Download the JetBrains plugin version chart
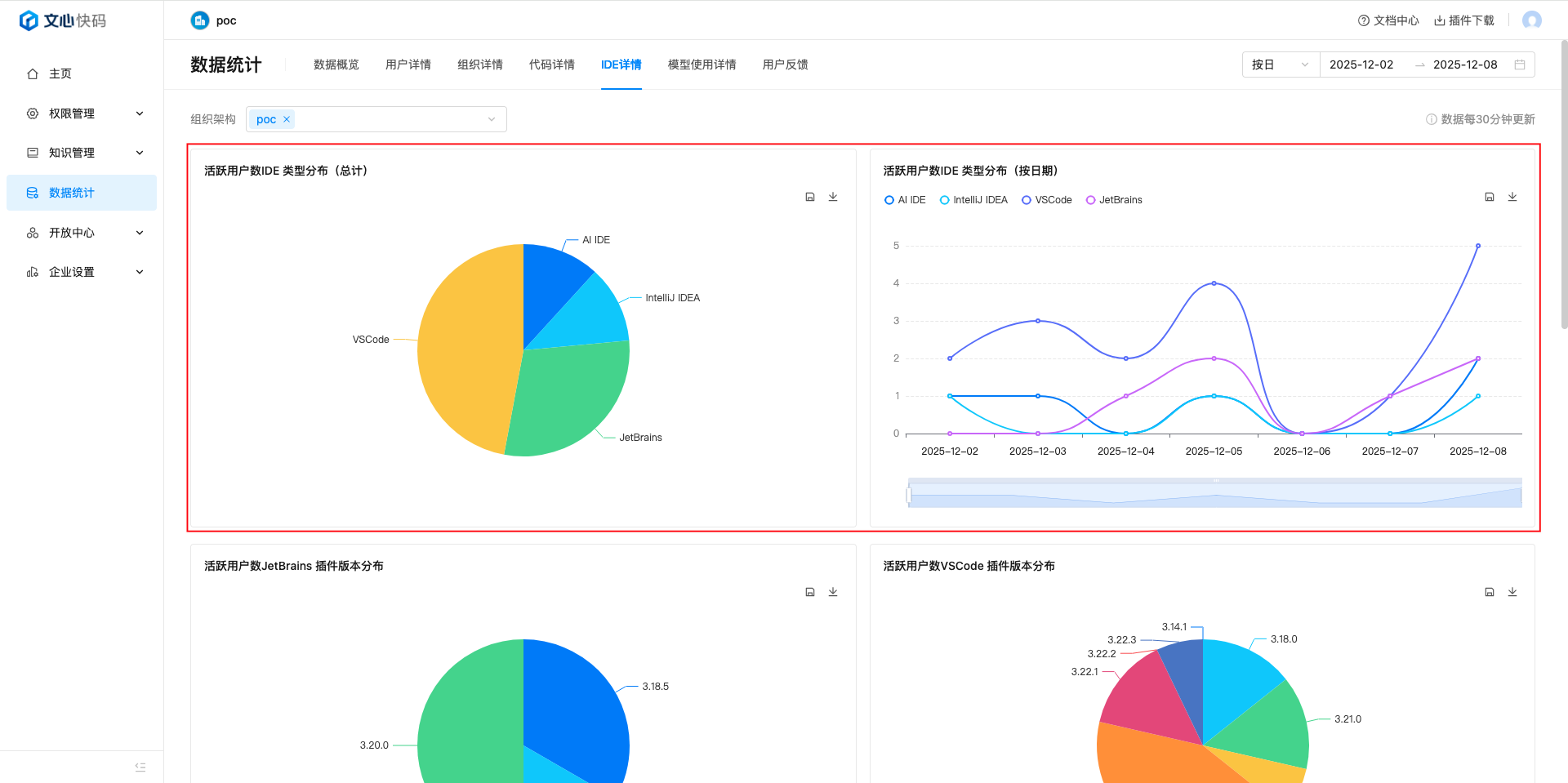This screenshot has width=1568, height=783. [833, 592]
